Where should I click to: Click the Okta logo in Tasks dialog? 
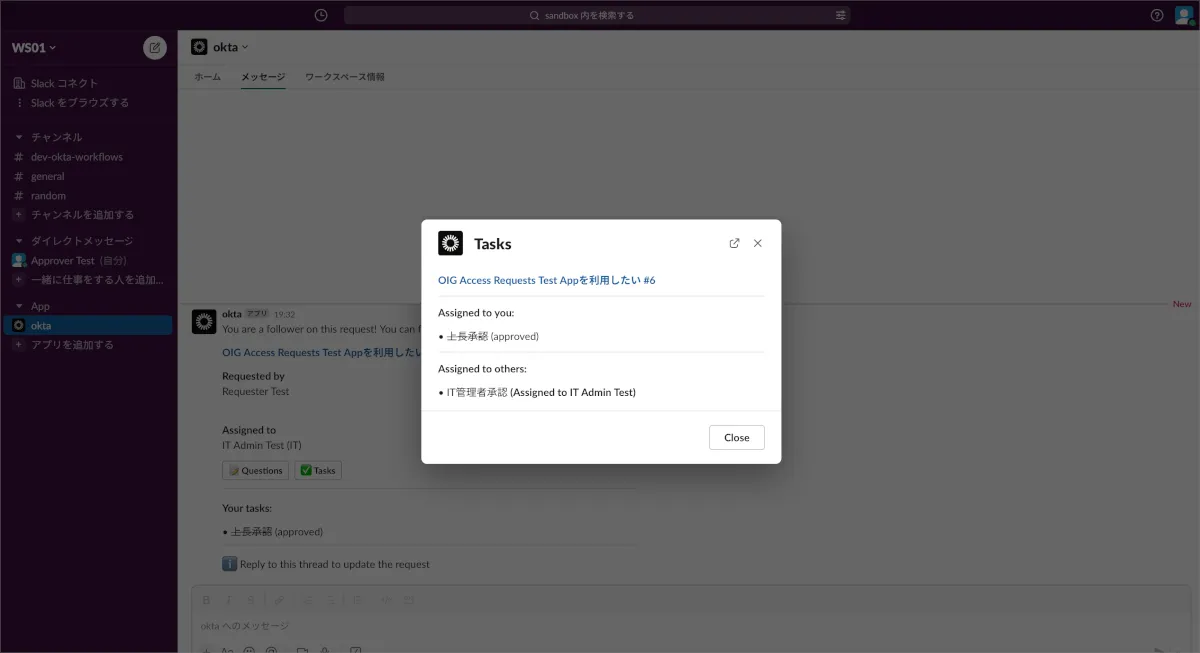[x=450, y=243]
